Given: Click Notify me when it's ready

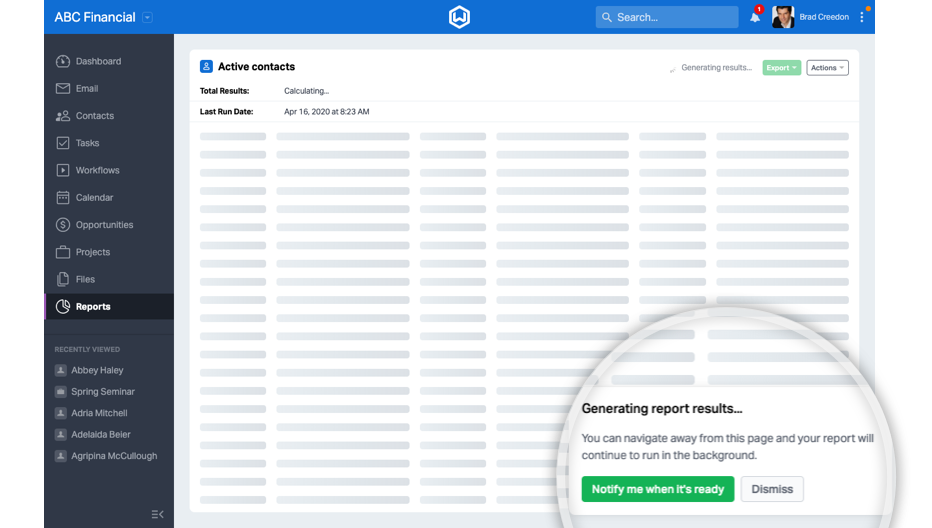Looking at the screenshot, I should pos(657,489).
